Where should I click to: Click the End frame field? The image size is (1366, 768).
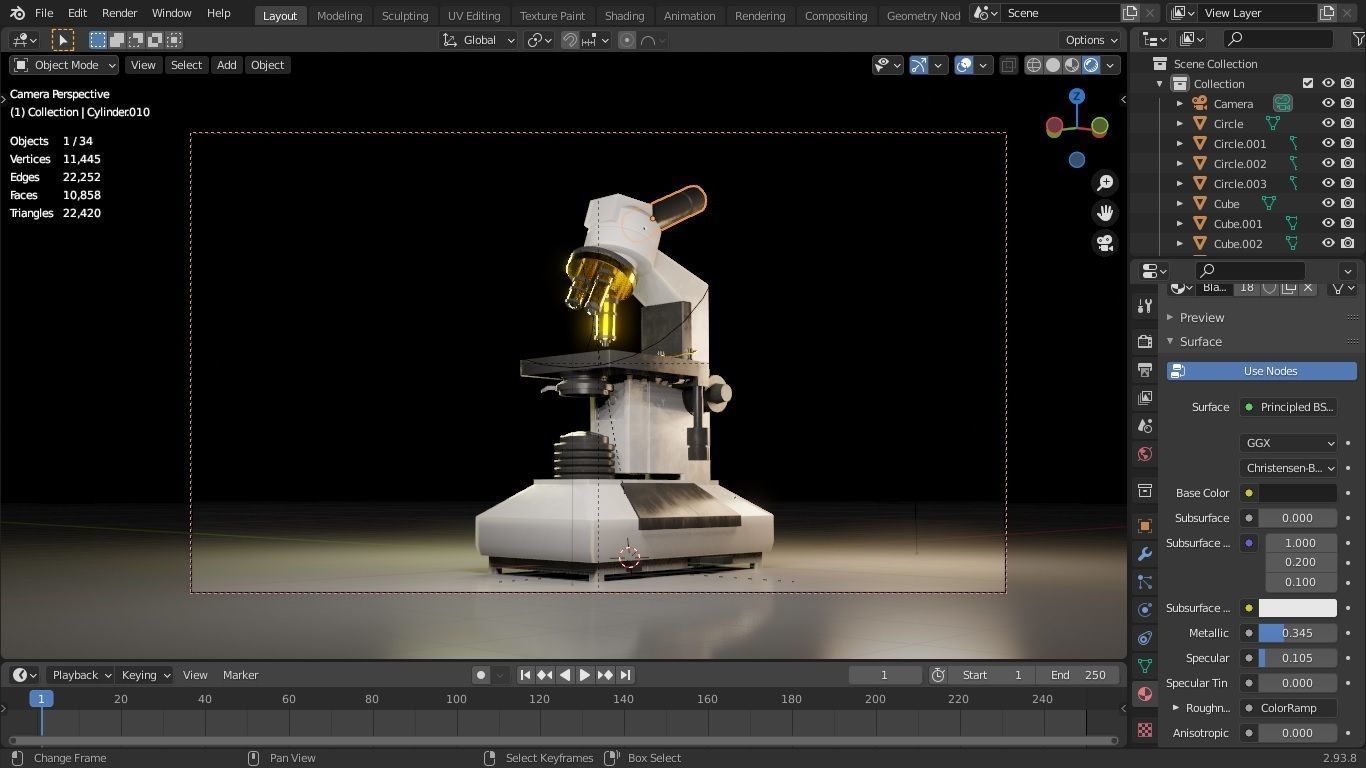1078,675
